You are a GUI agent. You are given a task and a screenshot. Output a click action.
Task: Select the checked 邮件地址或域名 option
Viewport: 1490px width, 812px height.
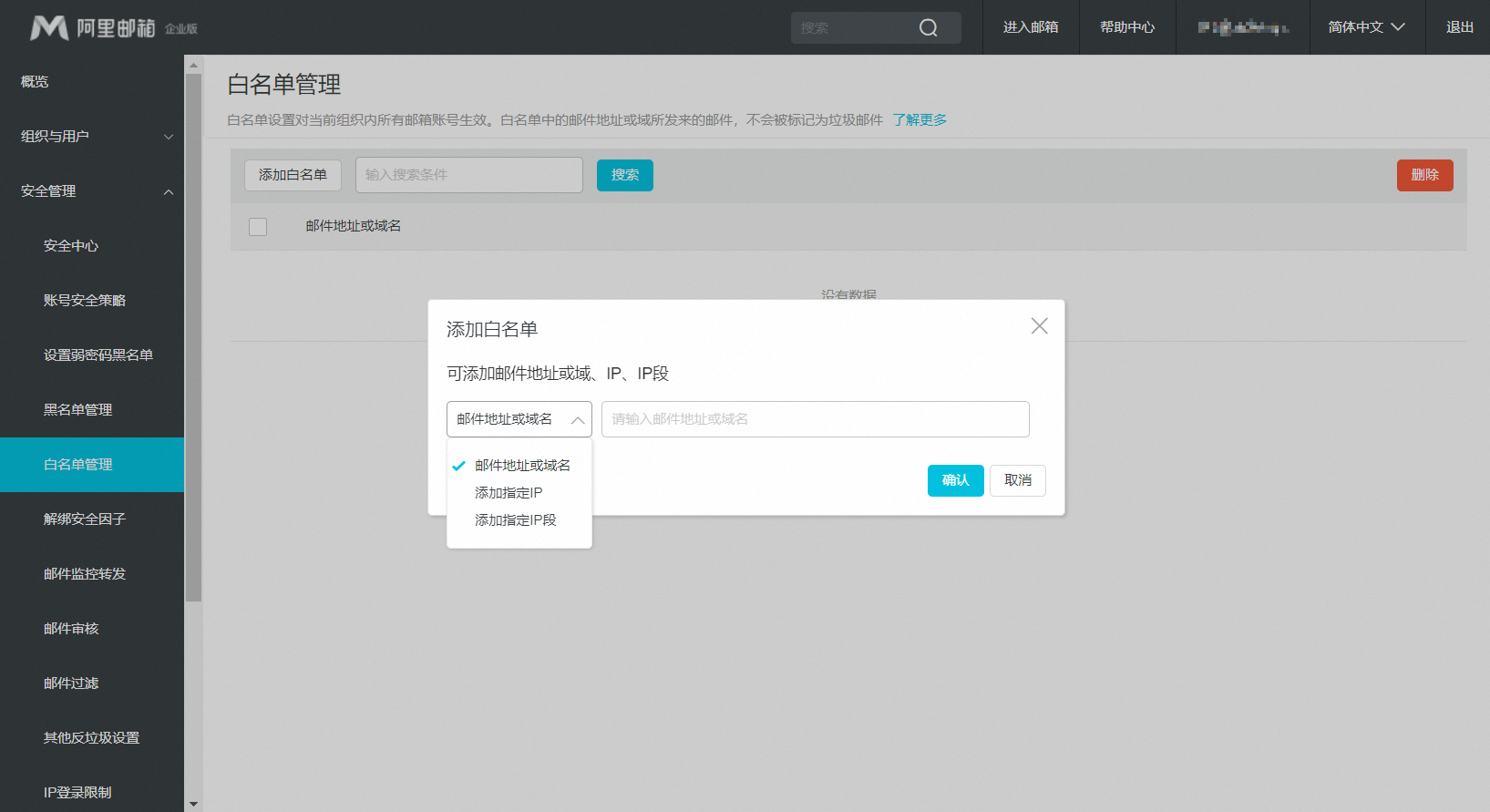pos(521,466)
